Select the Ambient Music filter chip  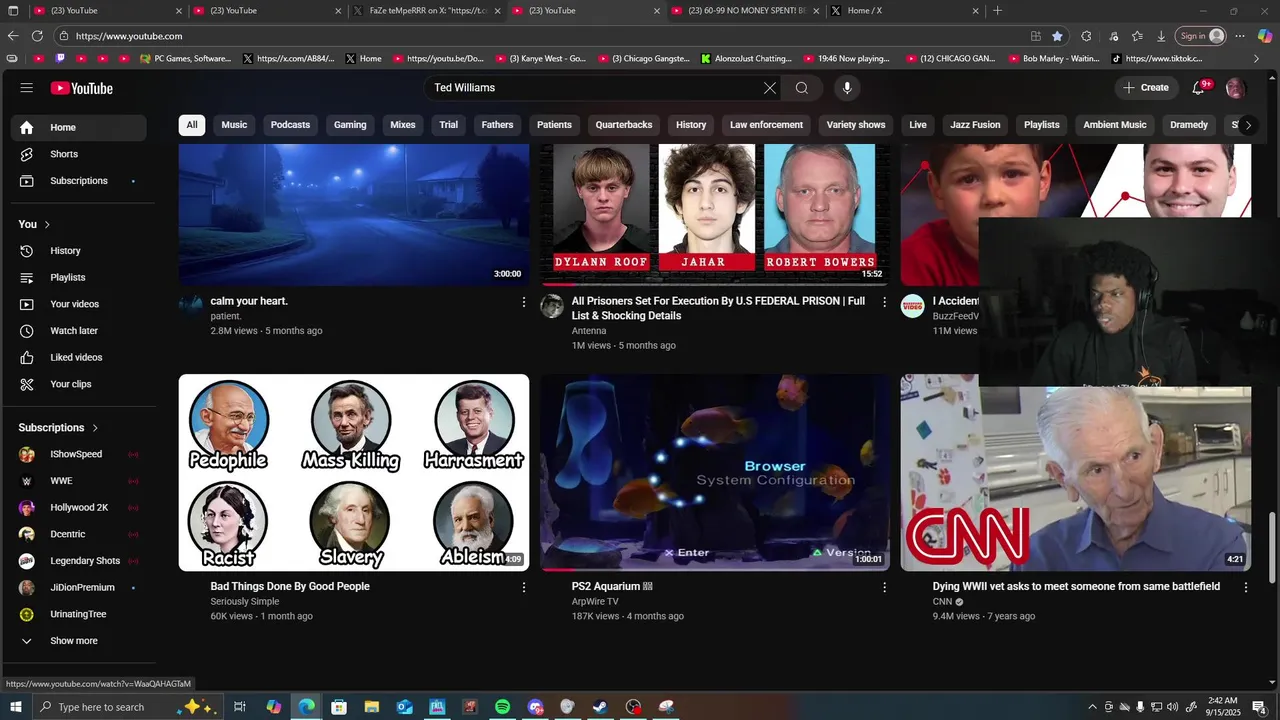(x=1115, y=125)
